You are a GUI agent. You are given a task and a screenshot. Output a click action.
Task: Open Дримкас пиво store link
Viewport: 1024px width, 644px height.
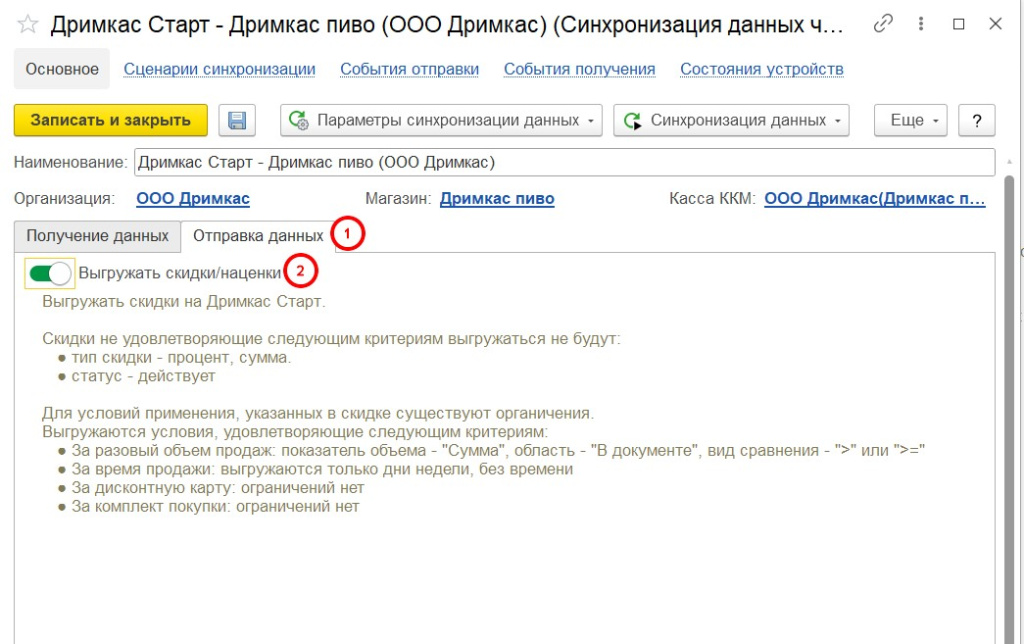tap(497, 199)
